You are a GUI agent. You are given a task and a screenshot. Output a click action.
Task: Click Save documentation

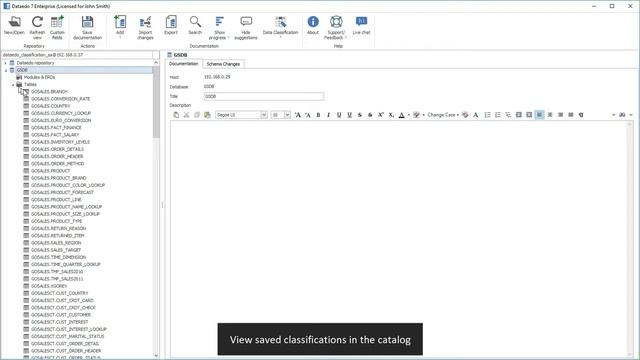pyautogui.click(x=87, y=27)
